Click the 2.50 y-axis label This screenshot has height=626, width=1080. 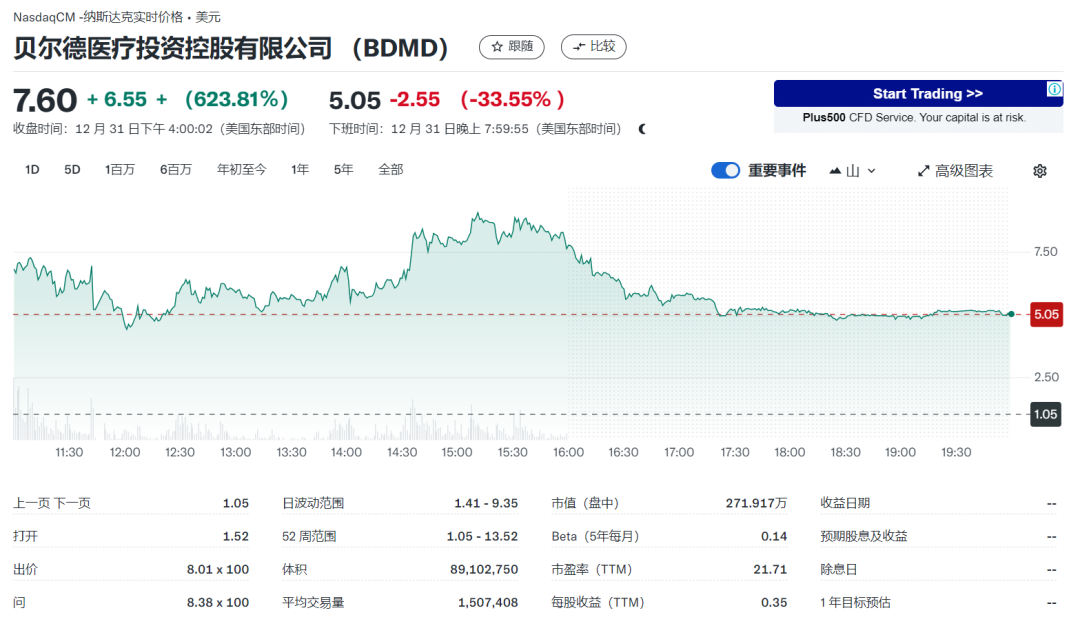pyautogui.click(x=1046, y=377)
